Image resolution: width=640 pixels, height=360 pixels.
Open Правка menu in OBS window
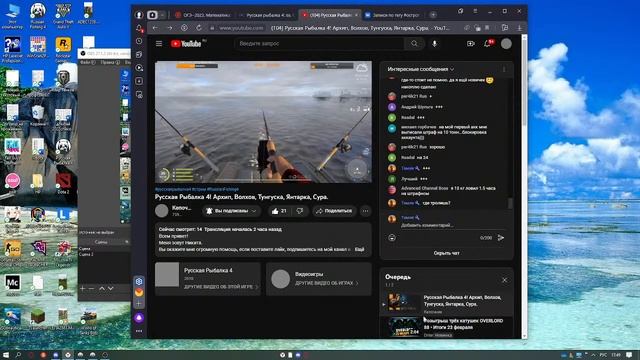pyautogui.click(x=110, y=62)
